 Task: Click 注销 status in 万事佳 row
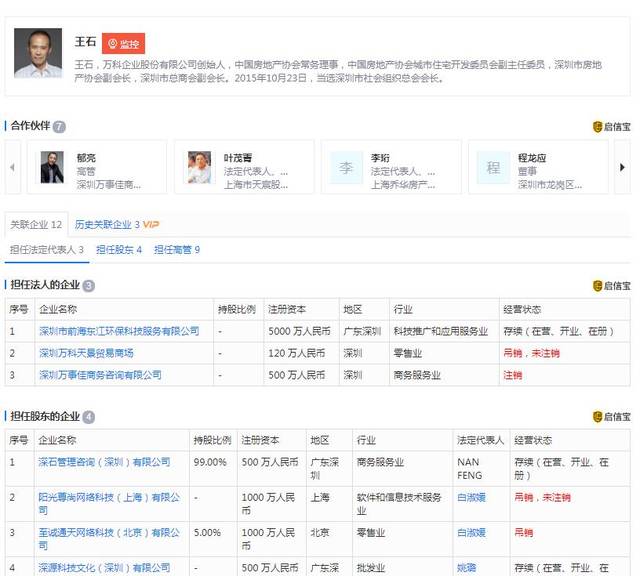pyautogui.click(x=513, y=375)
